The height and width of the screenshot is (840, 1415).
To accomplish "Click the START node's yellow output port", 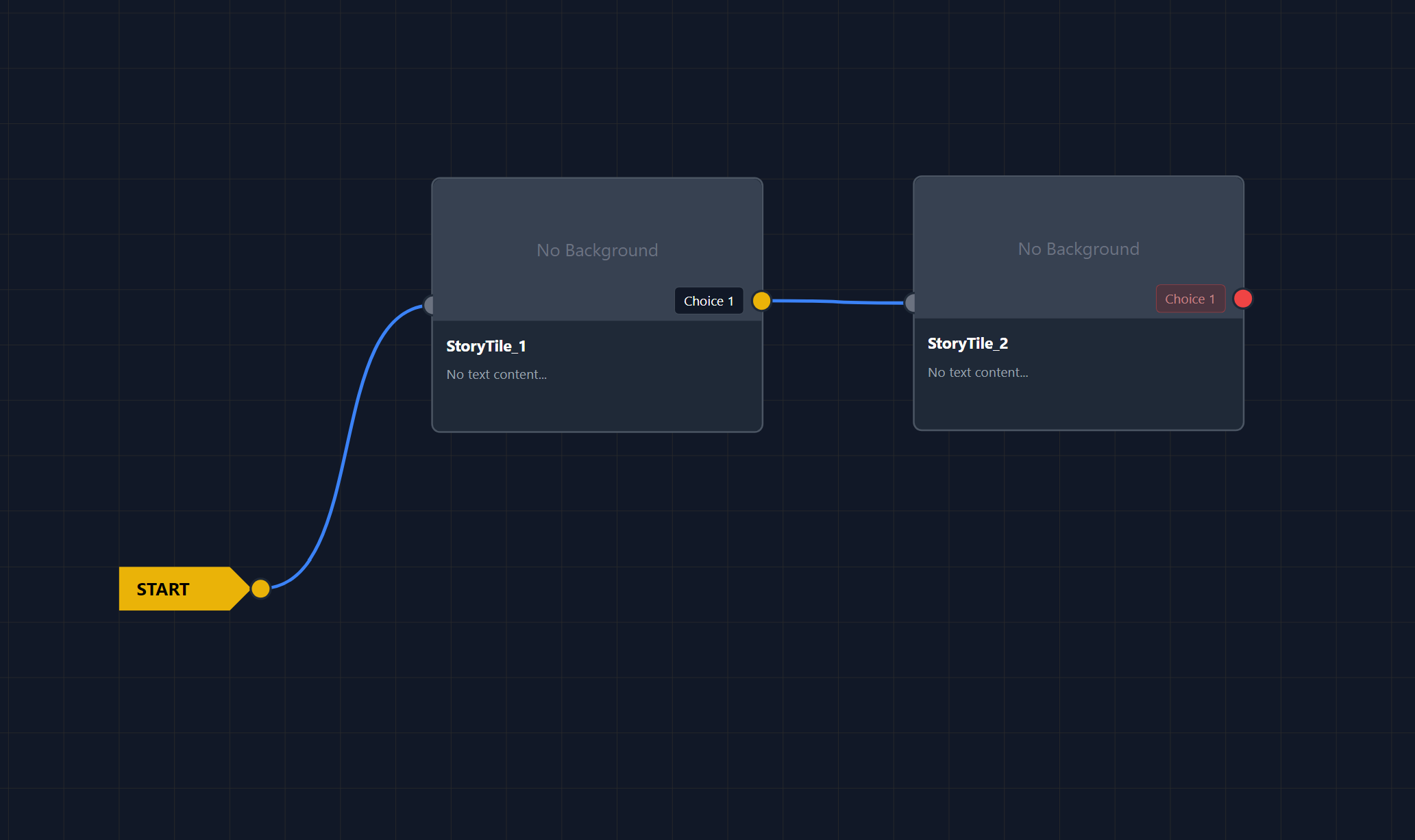I will click(x=260, y=589).
